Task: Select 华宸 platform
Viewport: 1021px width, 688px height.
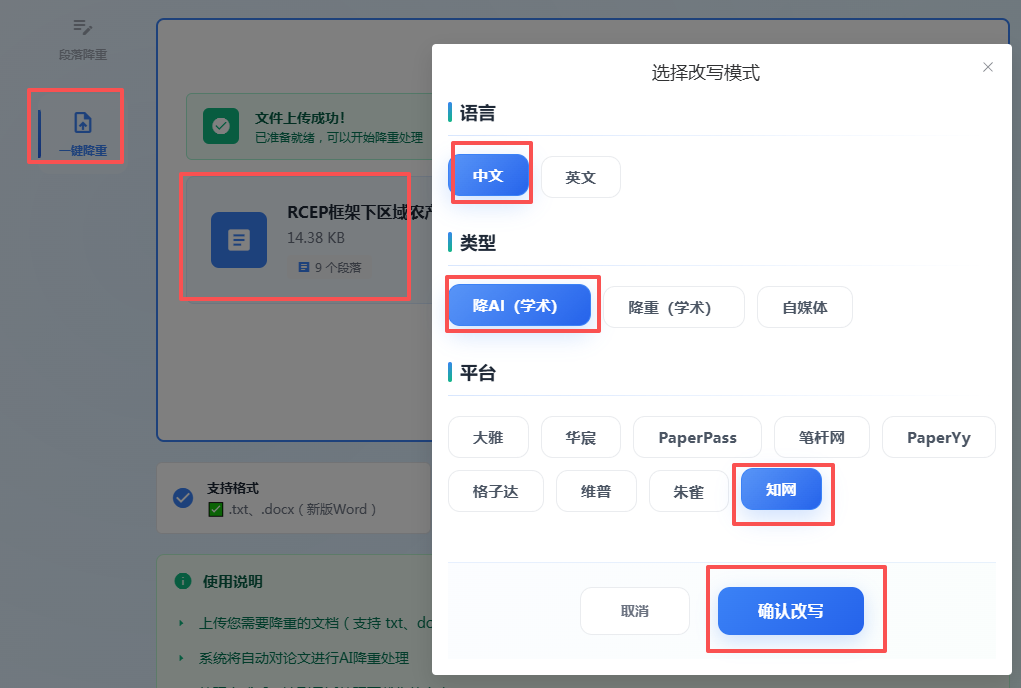Action: click(x=581, y=437)
